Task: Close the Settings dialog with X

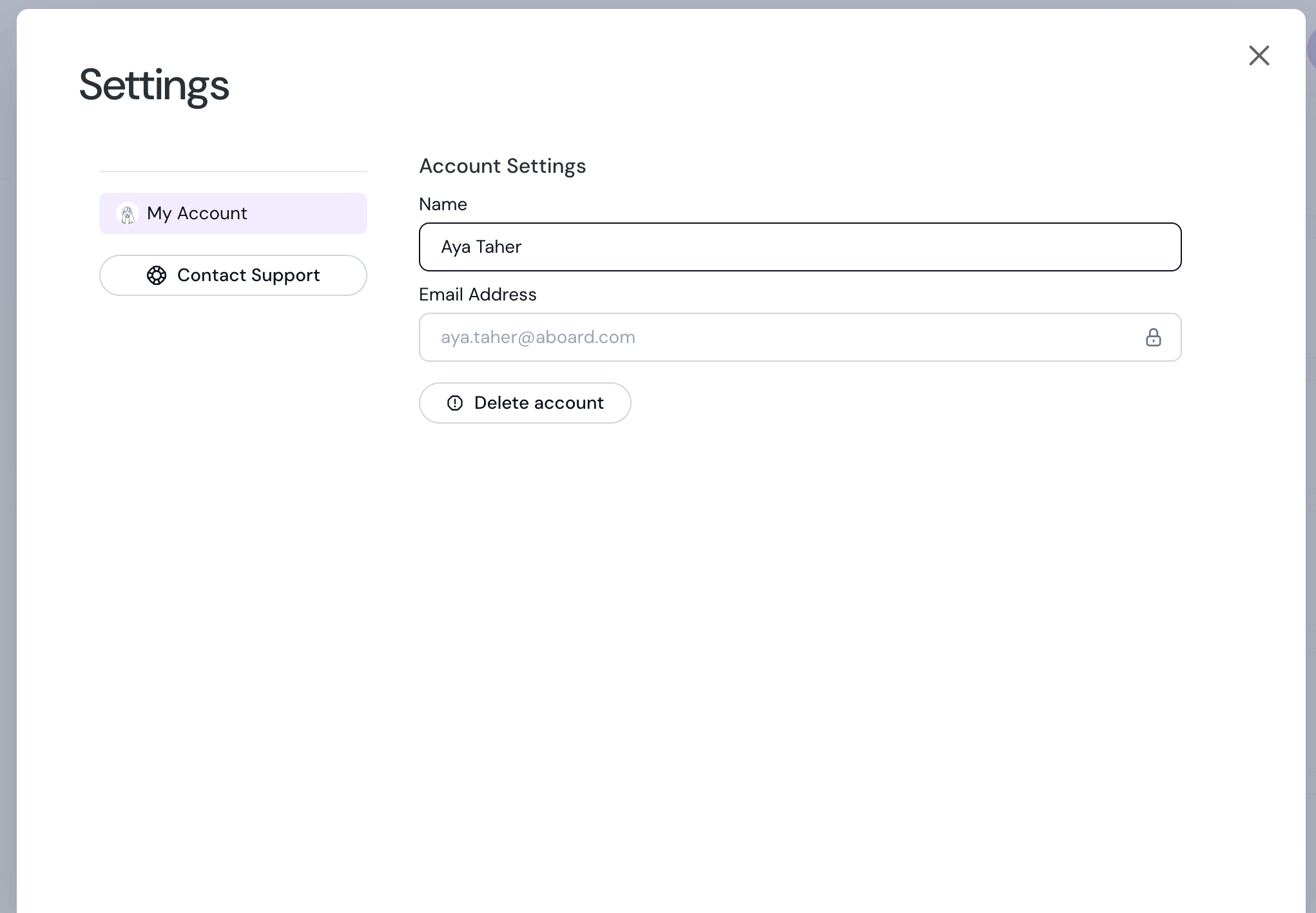Action: [x=1259, y=55]
